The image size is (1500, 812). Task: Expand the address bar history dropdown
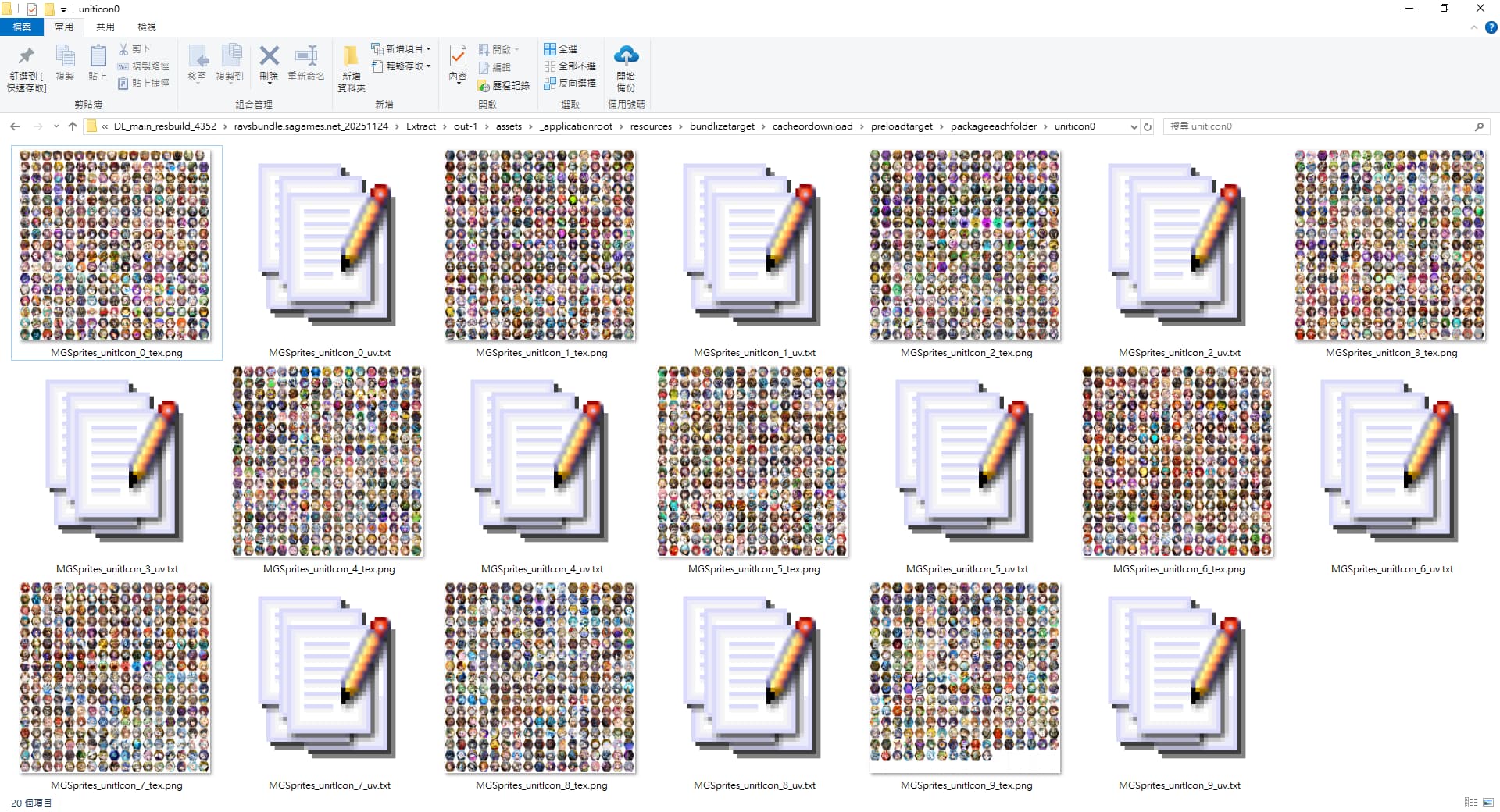point(1134,126)
